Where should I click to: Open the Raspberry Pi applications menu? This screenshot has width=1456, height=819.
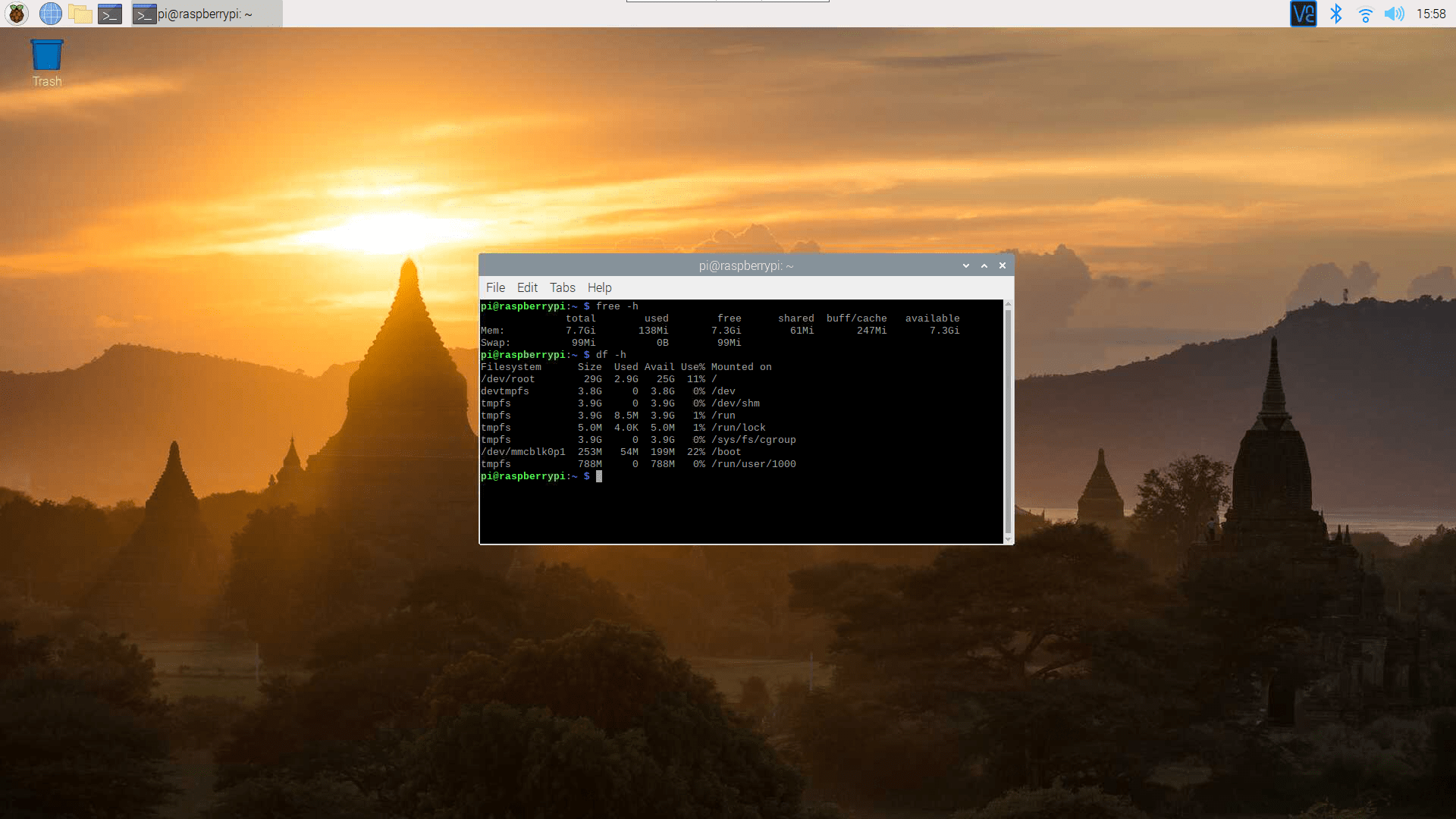[x=16, y=14]
